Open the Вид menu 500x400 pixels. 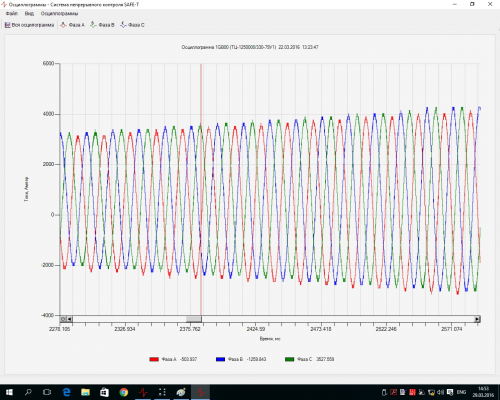(x=29, y=13)
